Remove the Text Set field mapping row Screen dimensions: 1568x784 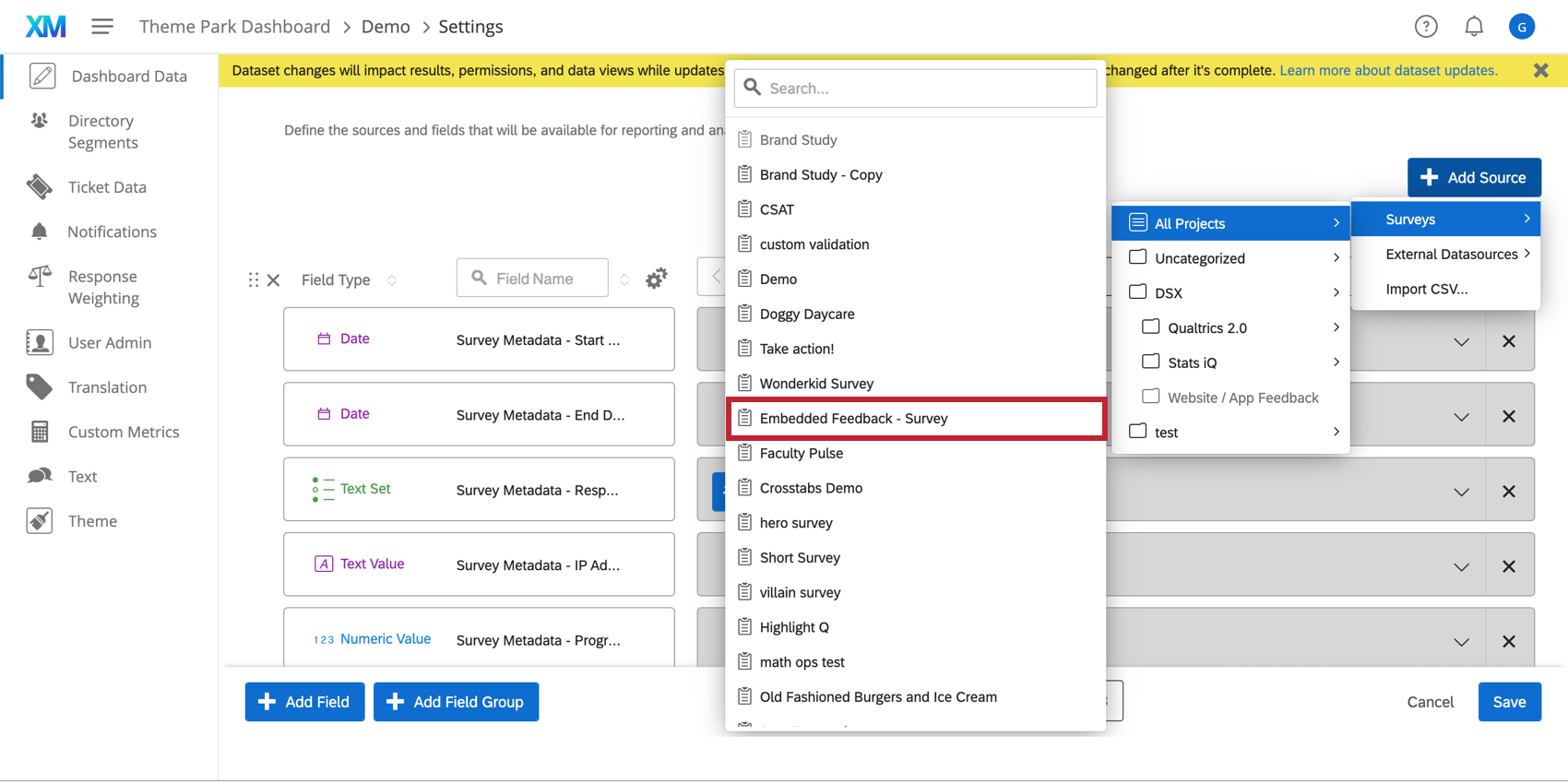1508,492
